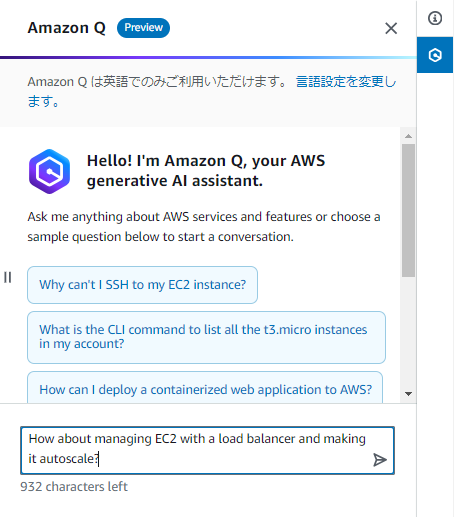Select "Why can't I SSH to my EC2 instance?"
Screen dimensions: 454x517
142,285
